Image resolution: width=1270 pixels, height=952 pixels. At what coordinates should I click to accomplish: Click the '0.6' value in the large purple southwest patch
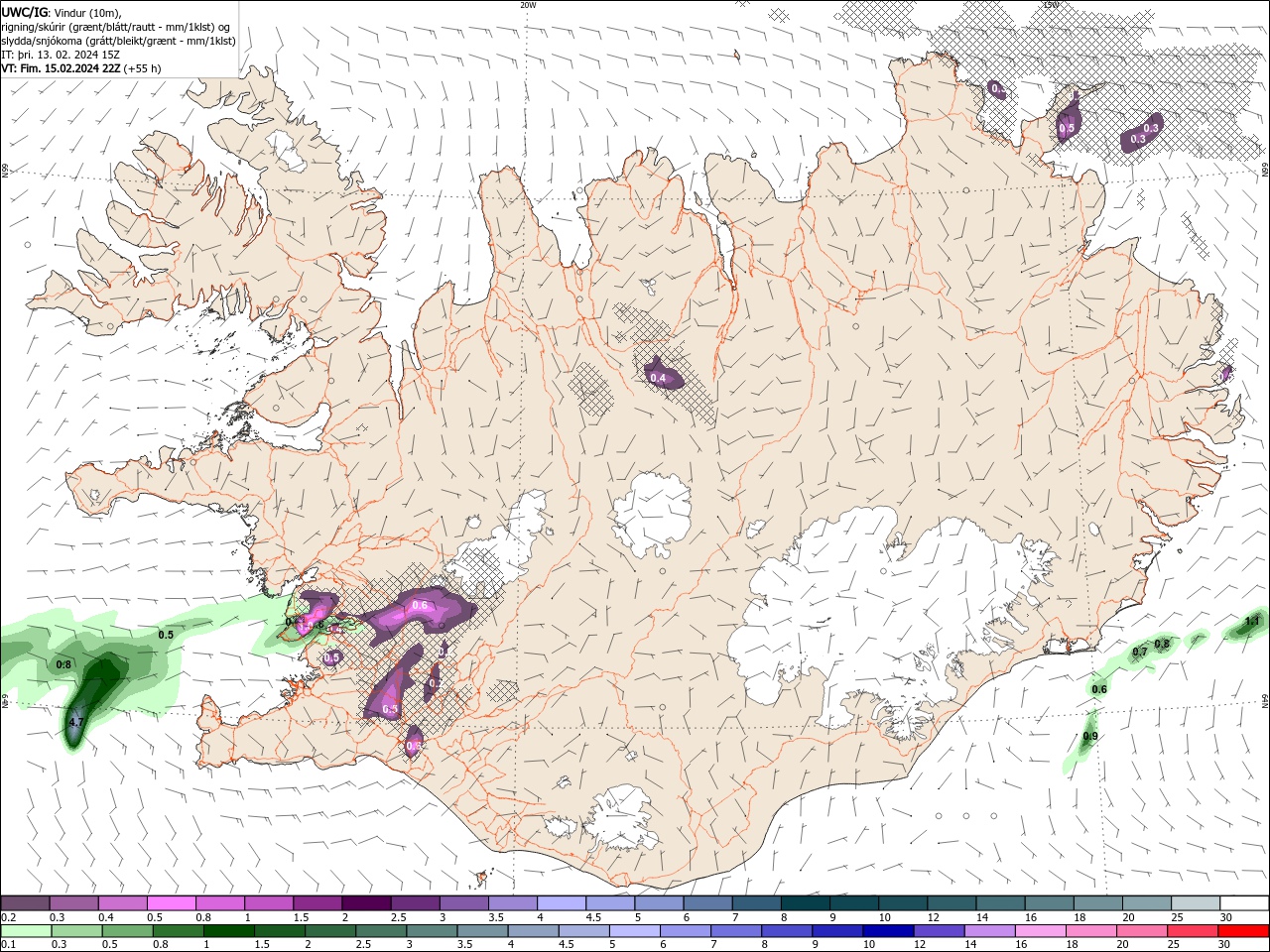[420, 605]
